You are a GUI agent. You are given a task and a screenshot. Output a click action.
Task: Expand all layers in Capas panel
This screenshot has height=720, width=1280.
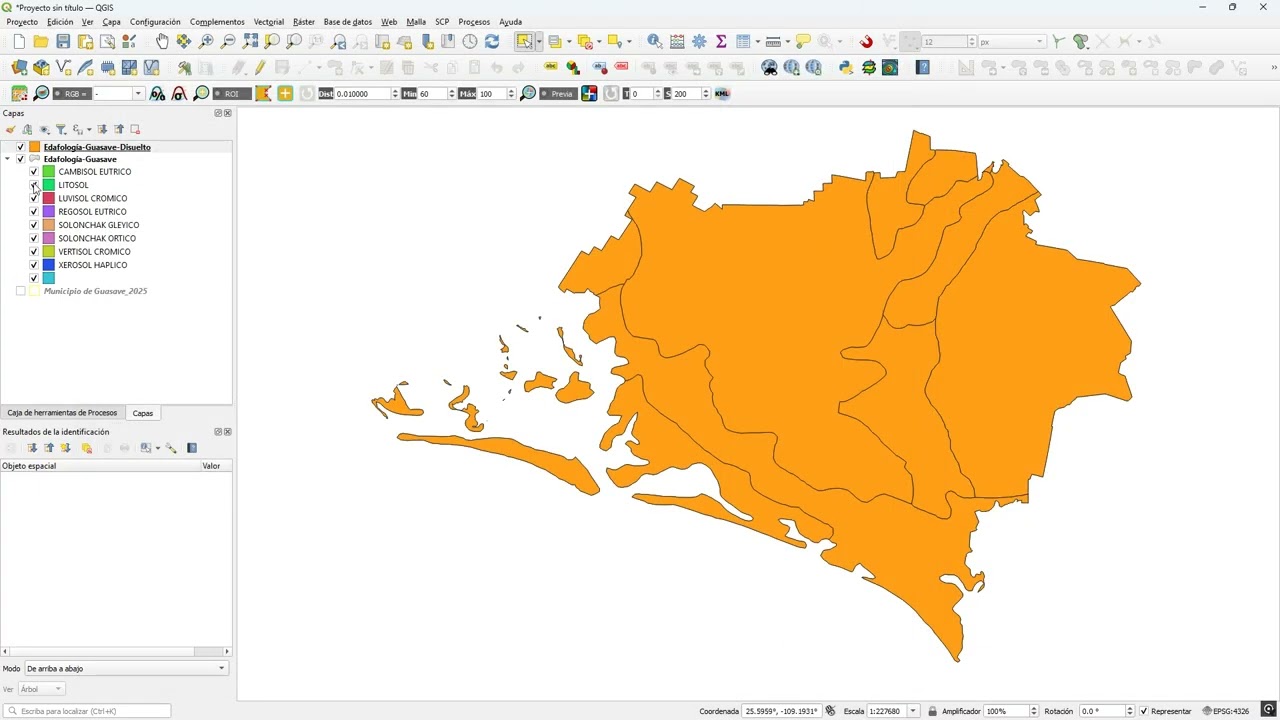(x=102, y=129)
